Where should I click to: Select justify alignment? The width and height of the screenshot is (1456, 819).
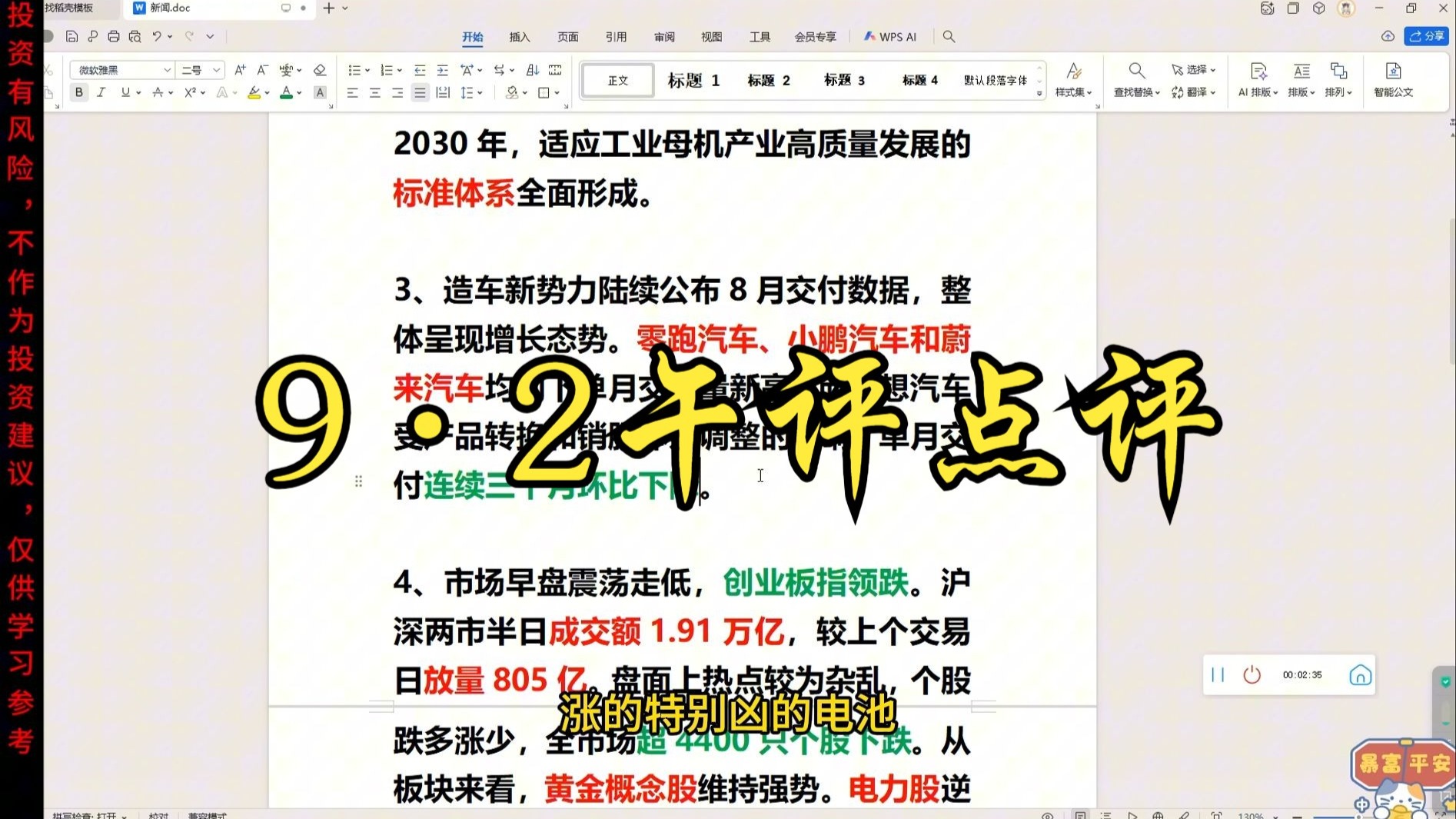[x=419, y=92]
